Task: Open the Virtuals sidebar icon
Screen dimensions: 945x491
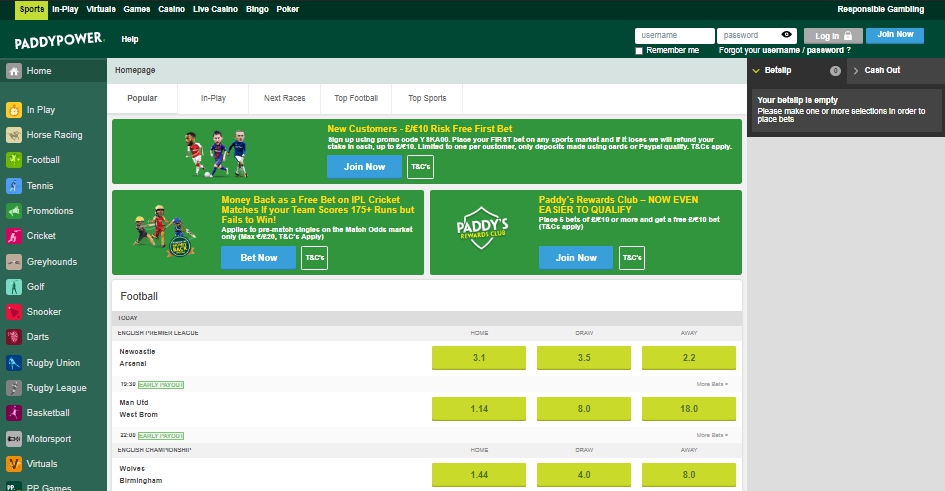Action: pos(14,464)
